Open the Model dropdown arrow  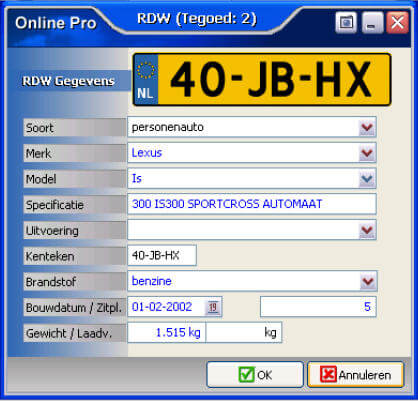367,179
